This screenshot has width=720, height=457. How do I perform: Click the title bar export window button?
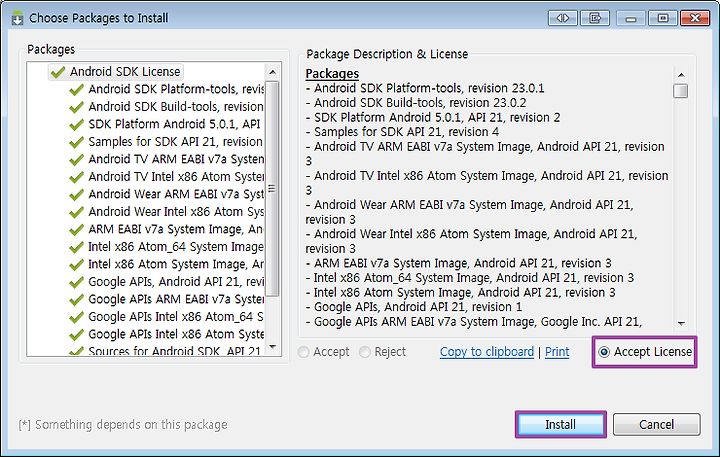[595, 18]
